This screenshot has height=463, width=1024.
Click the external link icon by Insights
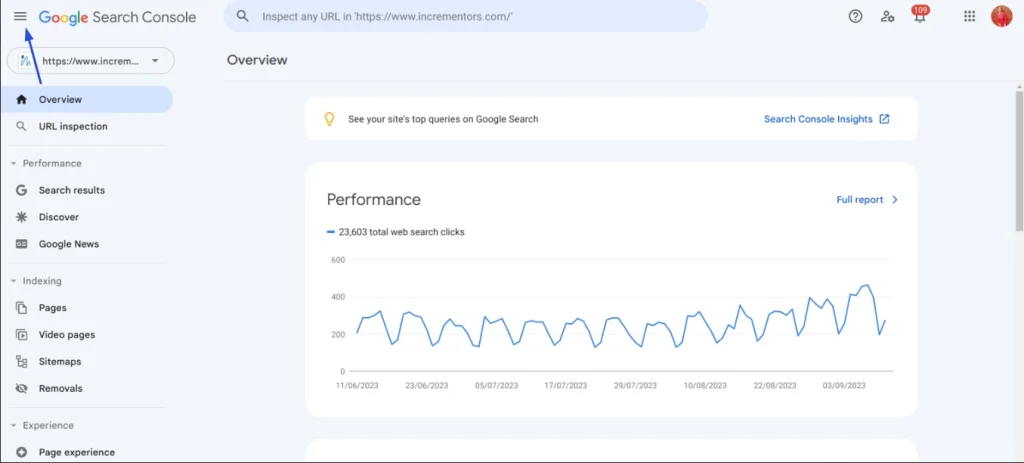pos(884,119)
